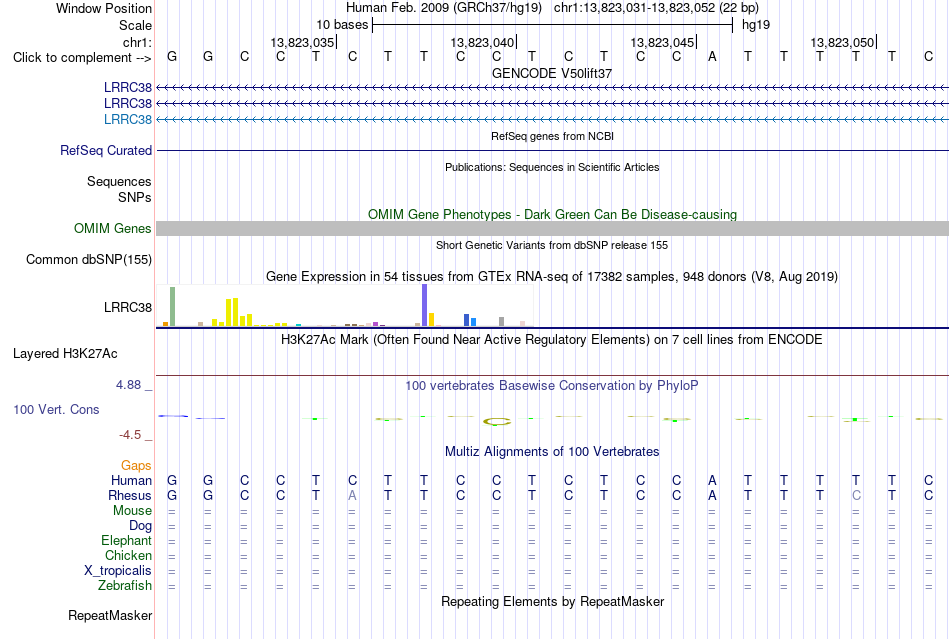Click 'RefSeq genes from NCBI' track title
The height and width of the screenshot is (639, 950).
[552, 136]
